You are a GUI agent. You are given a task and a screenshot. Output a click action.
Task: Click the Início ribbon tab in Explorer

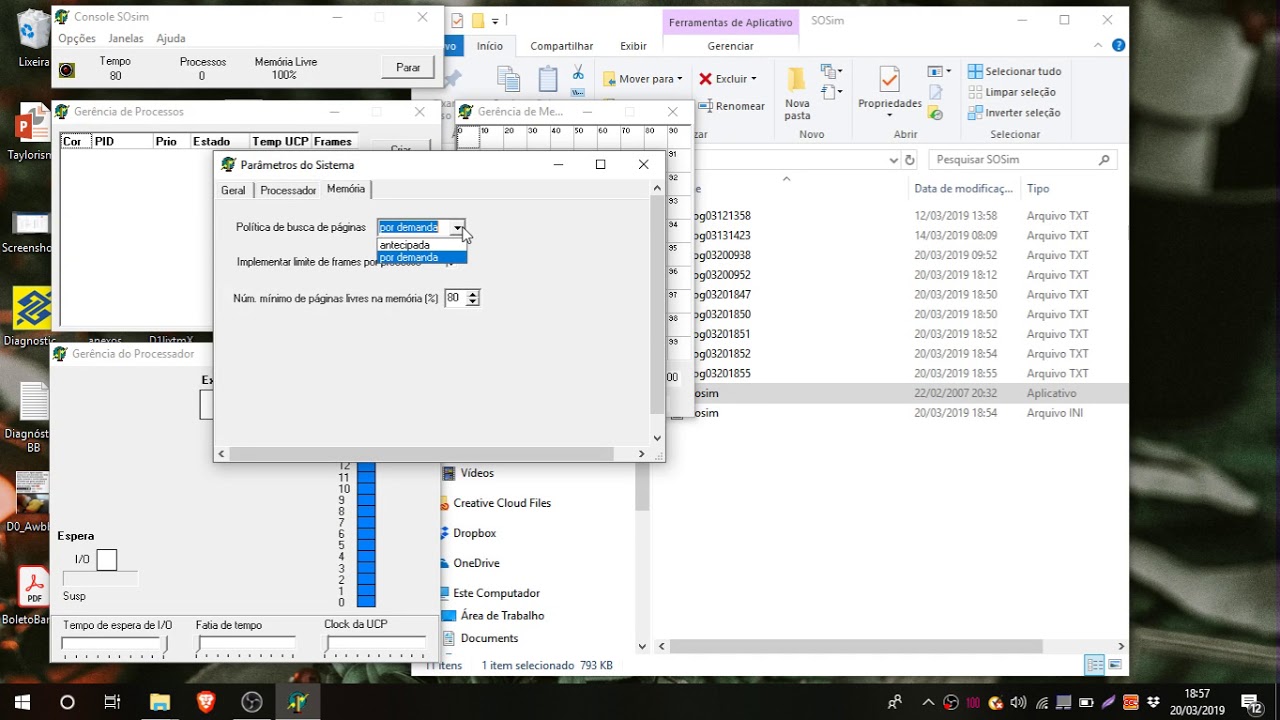click(490, 46)
